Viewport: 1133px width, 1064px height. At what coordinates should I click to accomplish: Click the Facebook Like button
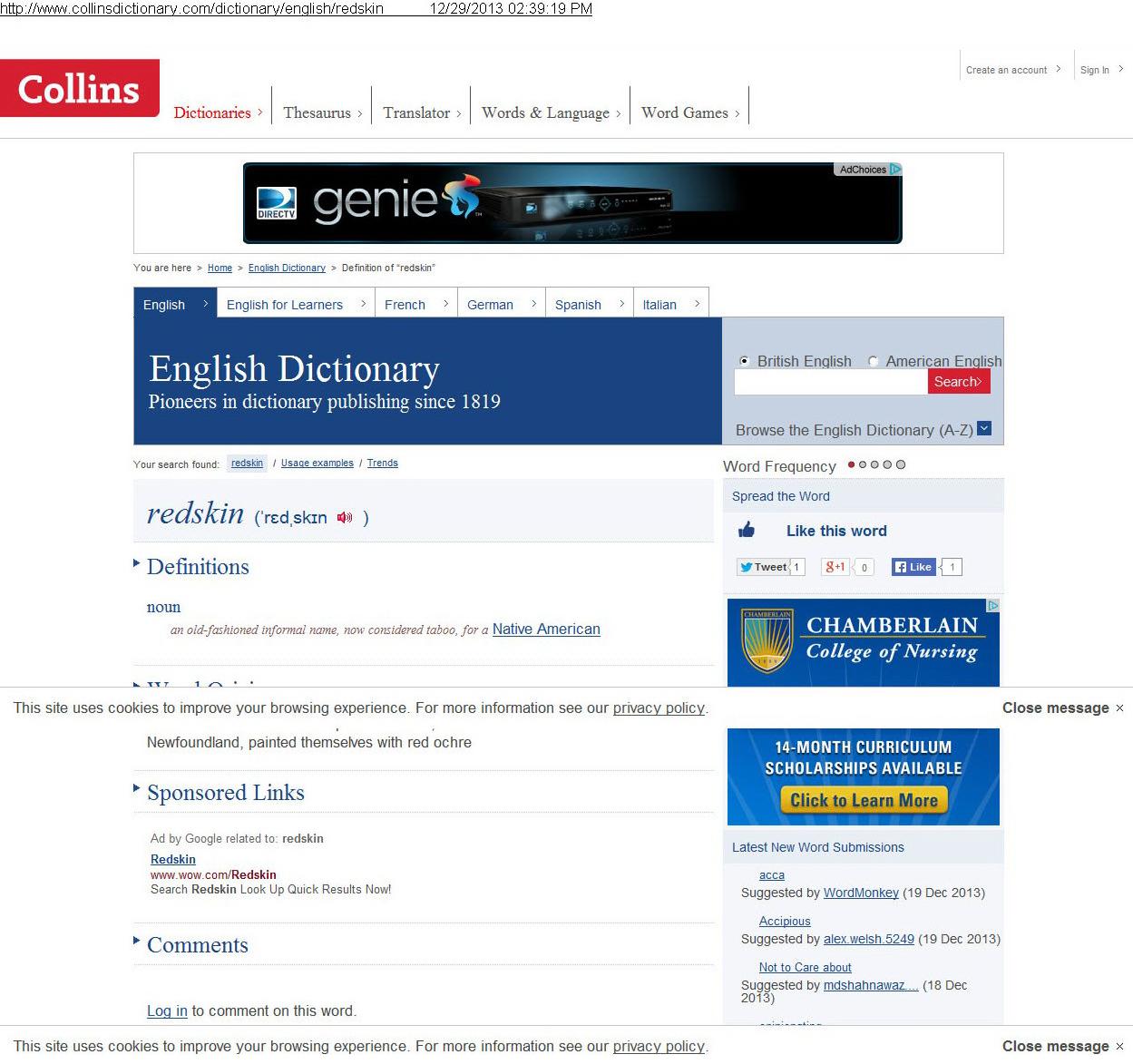click(913, 567)
